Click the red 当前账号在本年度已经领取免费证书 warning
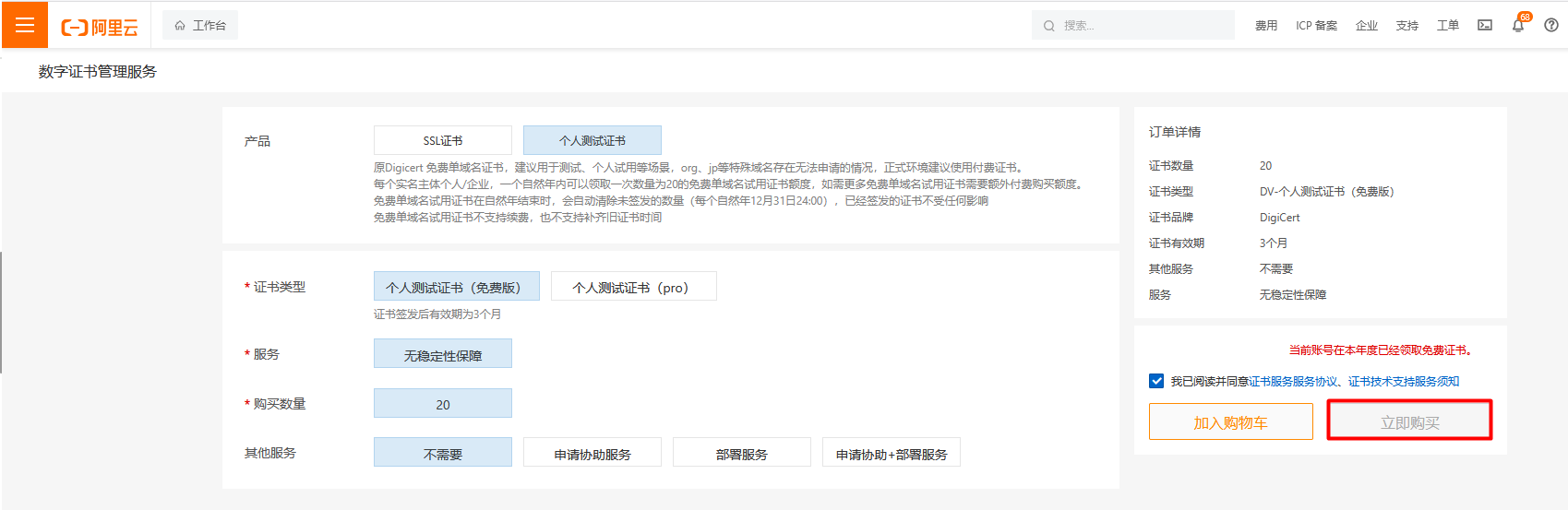 click(1382, 350)
